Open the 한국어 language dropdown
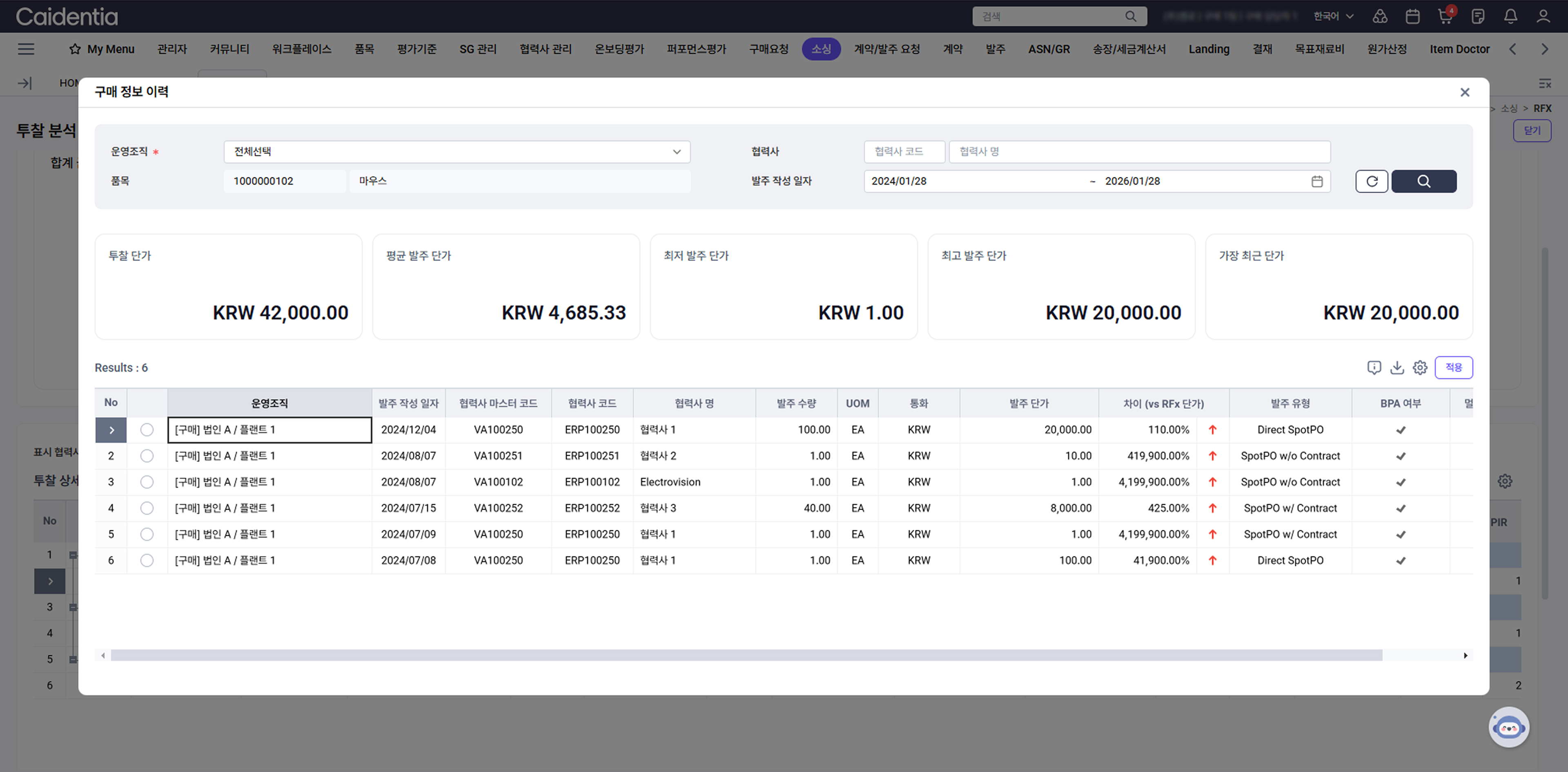This screenshot has height=772, width=1568. pos(1333,16)
